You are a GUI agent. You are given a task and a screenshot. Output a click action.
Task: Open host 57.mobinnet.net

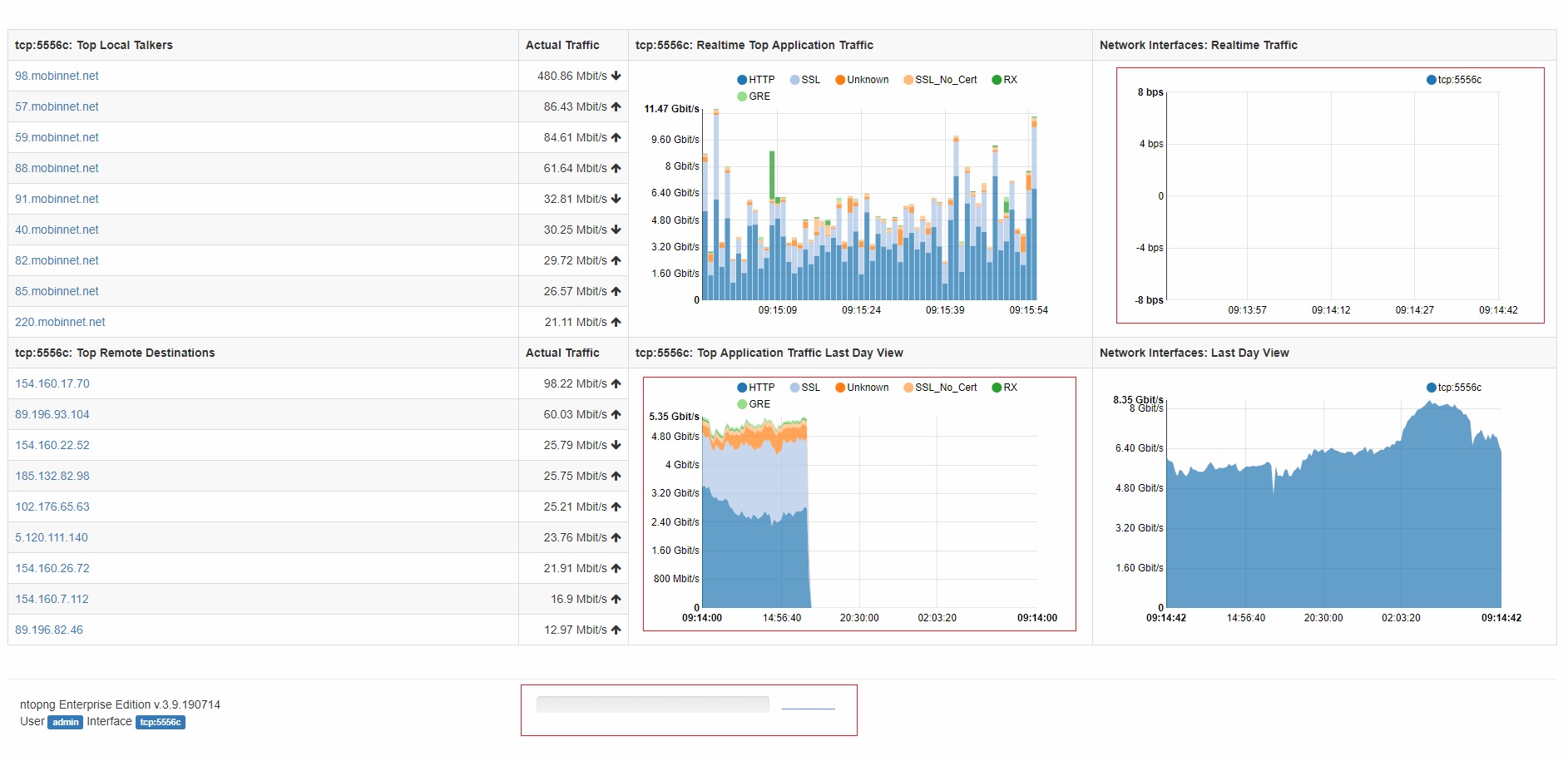(57, 106)
